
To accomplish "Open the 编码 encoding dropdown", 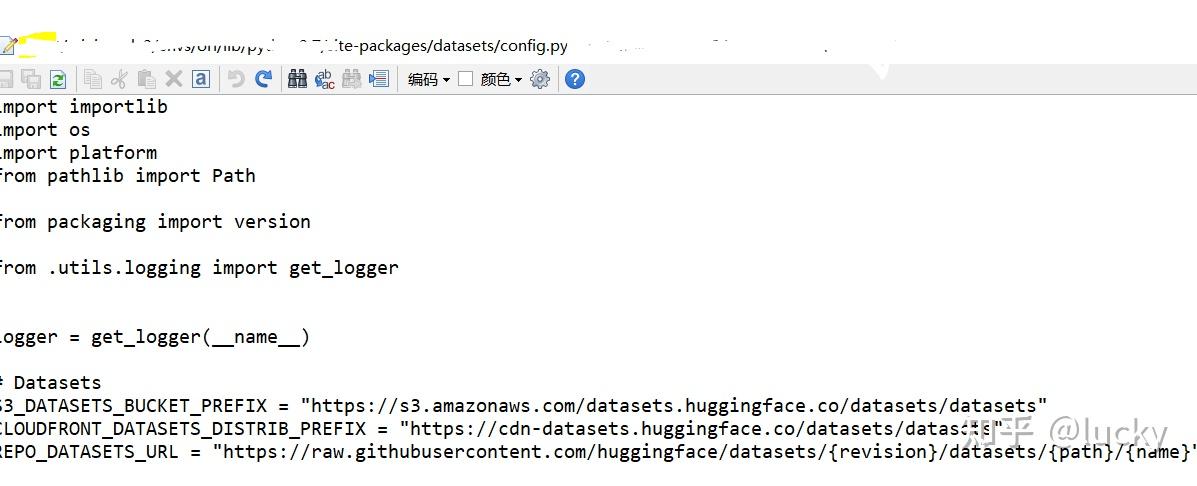I will click(429, 79).
